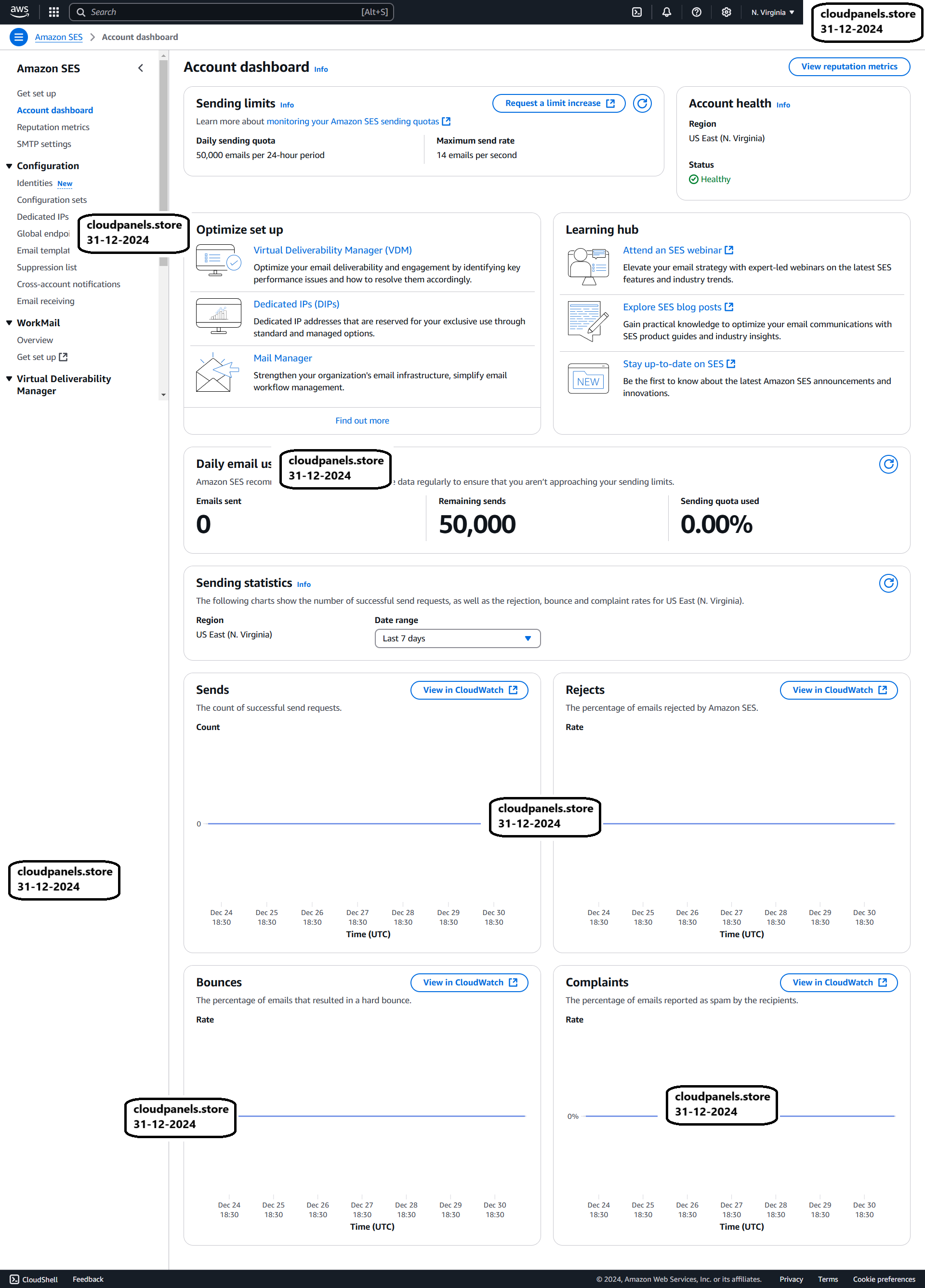Image resolution: width=925 pixels, height=1288 pixels.
Task: Open the Last 7 days date range dropdown
Action: pyautogui.click(x=457, y=638)
